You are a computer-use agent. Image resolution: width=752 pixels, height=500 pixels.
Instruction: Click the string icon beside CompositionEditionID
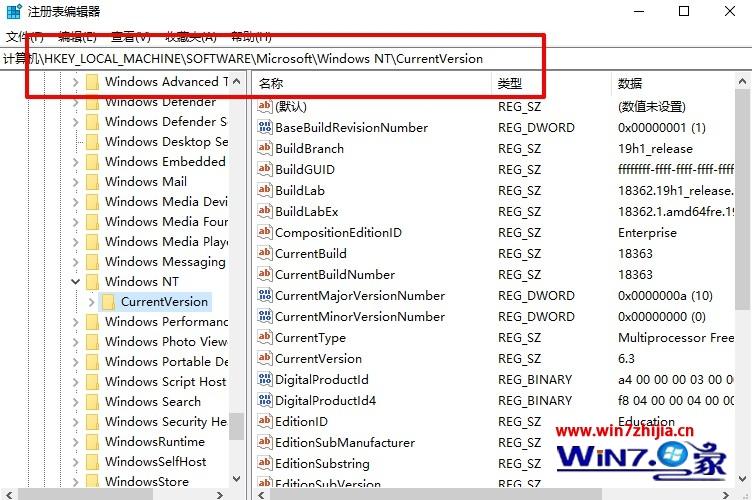pyautogui.click(x=265, y=232)
